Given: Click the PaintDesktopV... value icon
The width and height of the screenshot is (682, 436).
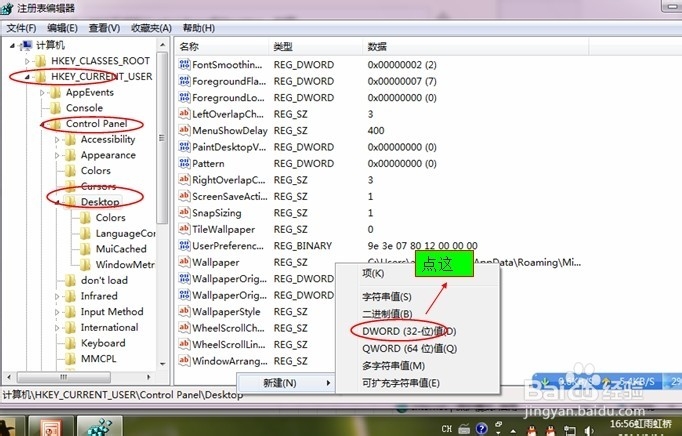Looking at the screenshot, I should click(x=184, y=147).
